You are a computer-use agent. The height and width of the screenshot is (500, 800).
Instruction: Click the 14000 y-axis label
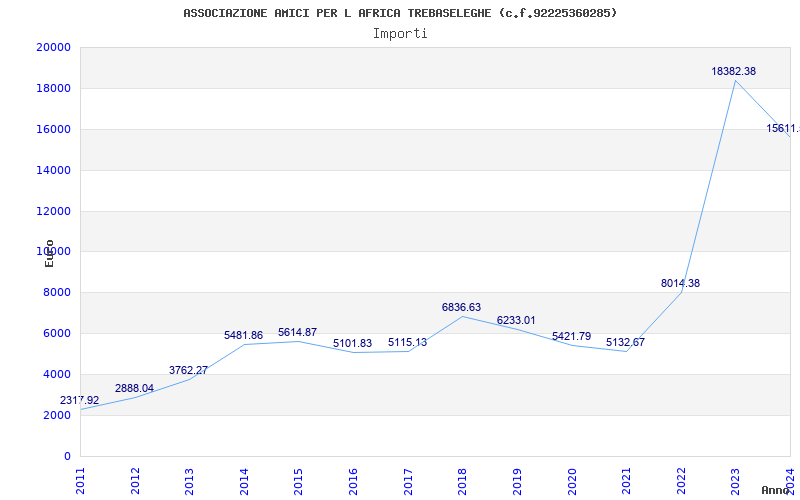(54, 170)
